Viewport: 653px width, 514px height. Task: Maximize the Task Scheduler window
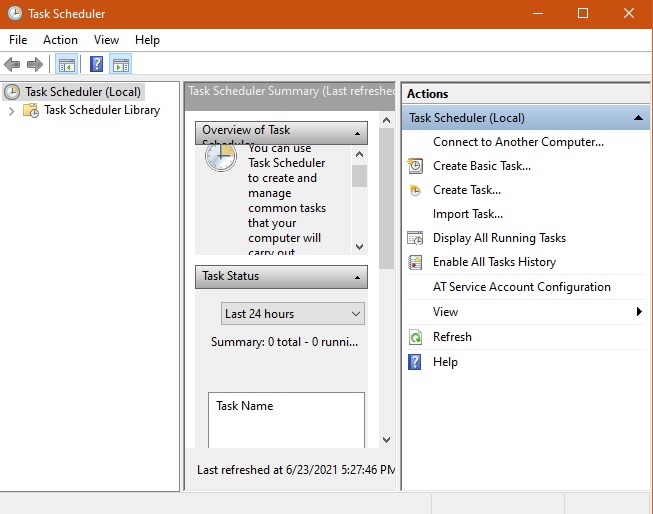[583, 13]
